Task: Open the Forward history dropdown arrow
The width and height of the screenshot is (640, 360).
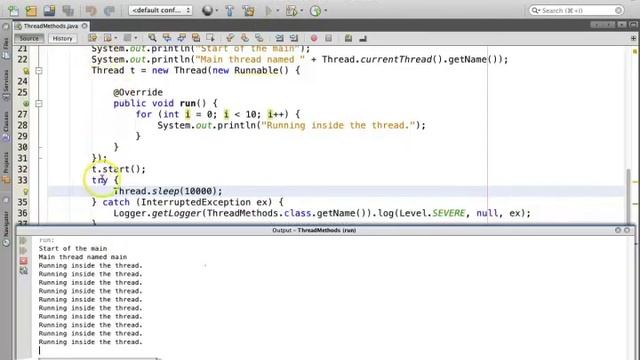Action: point(136,38)
